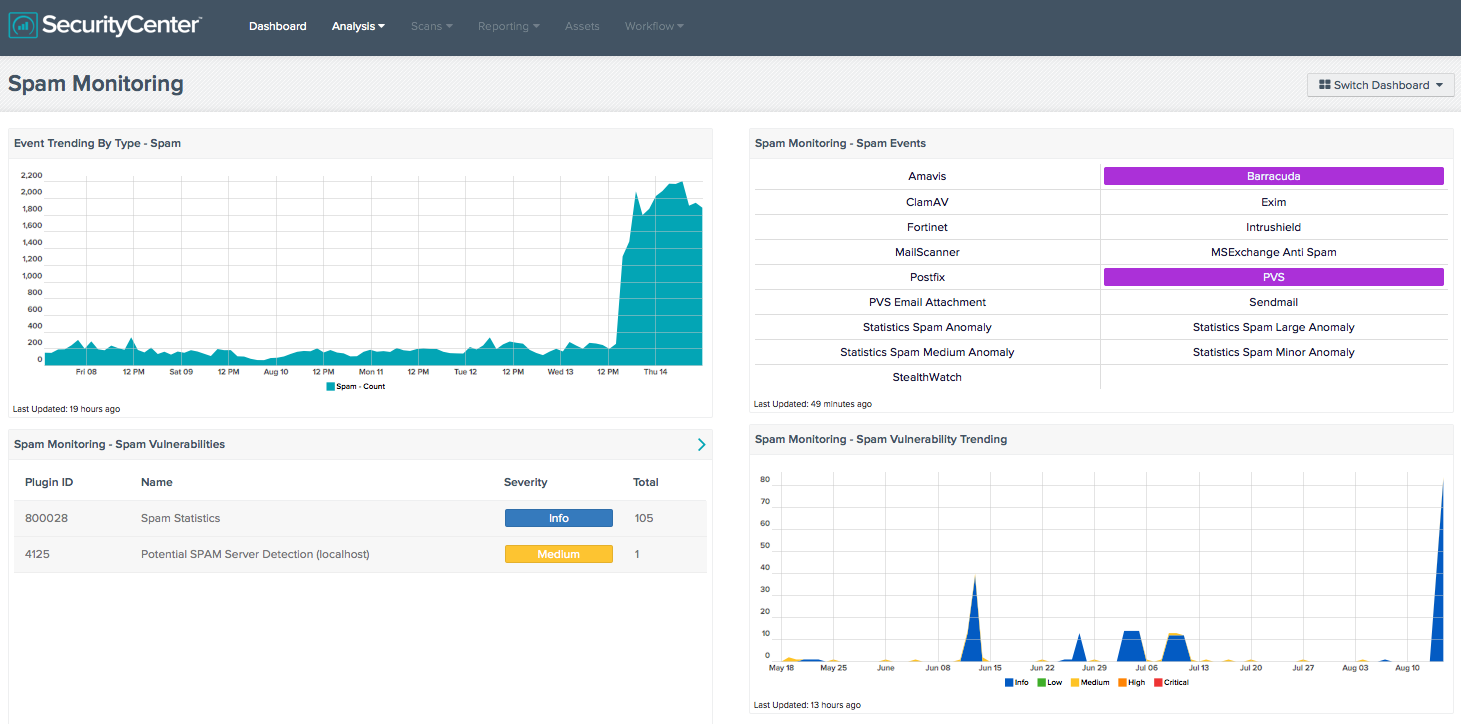Click the Medium severity badge
The image size is (1461, 724).
[558, 554]
